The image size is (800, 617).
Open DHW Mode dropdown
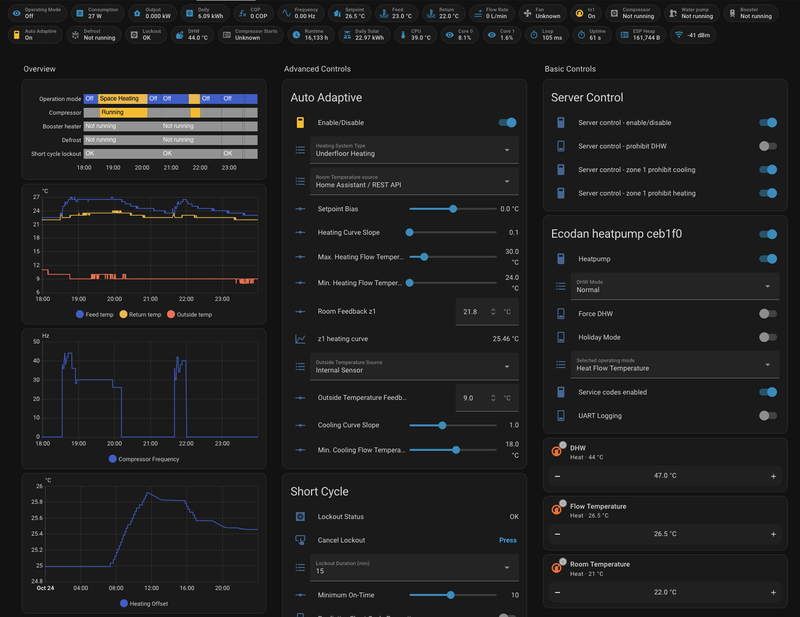click(674, 286)
